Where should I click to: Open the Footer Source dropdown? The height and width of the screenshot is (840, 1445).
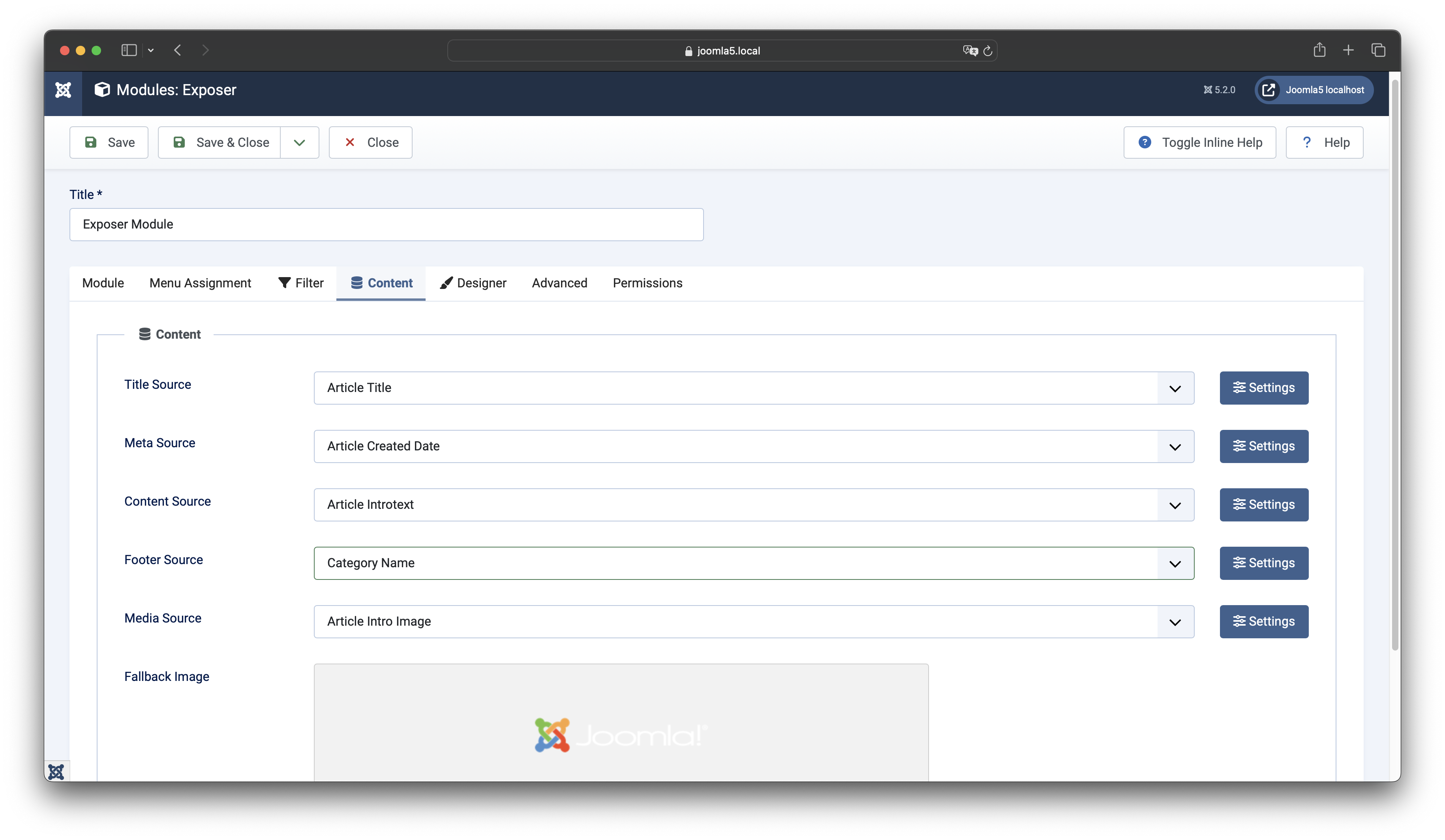coord(754,563)
